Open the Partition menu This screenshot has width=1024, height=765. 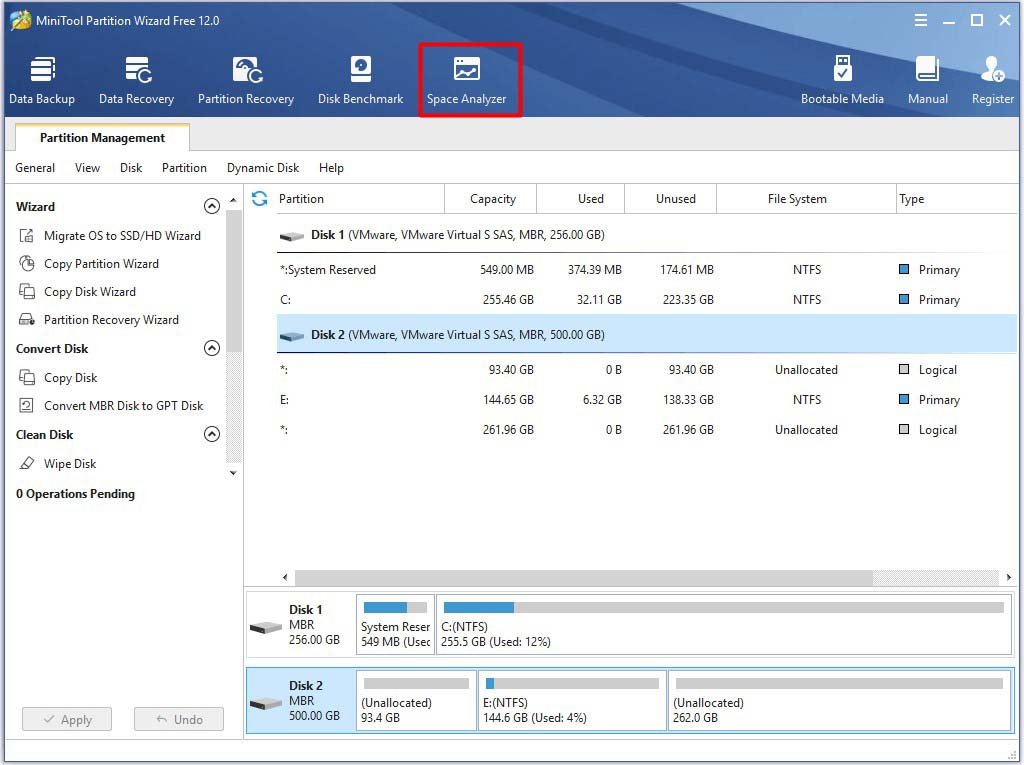coord(184,168)
